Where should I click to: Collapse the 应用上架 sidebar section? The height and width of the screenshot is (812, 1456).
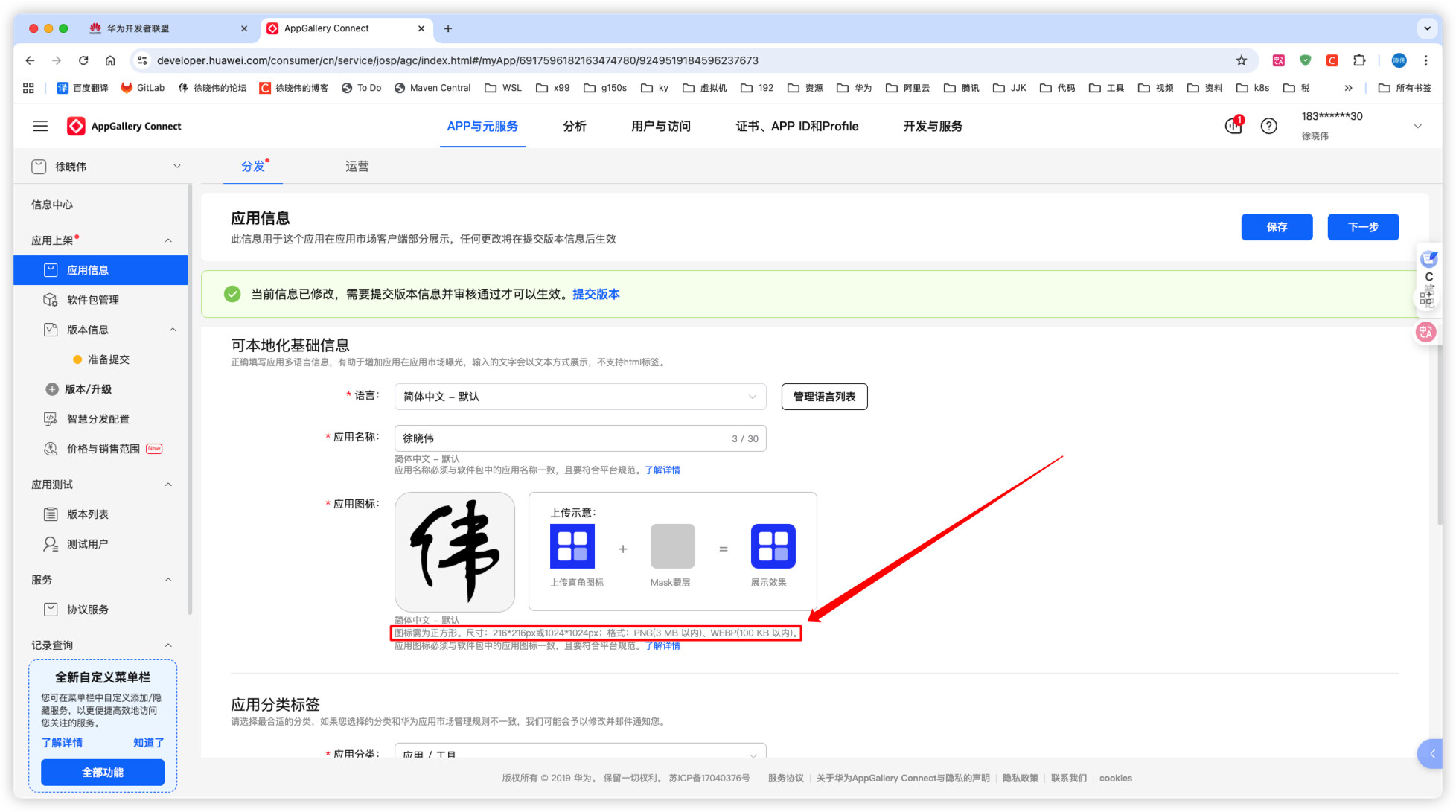[168, 240]
